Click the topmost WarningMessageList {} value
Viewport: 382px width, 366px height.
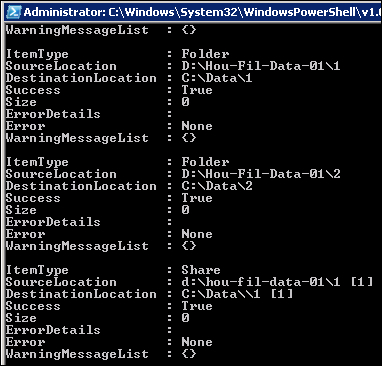click(x=189, y=30)
